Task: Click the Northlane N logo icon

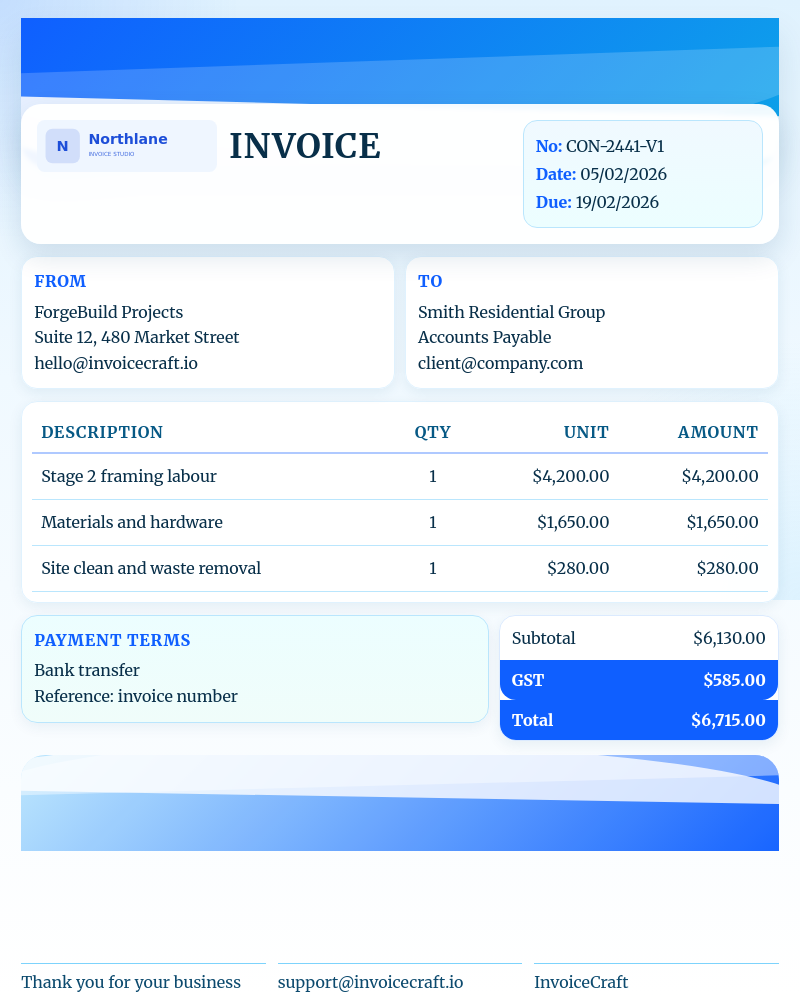Action: (62, 146)
